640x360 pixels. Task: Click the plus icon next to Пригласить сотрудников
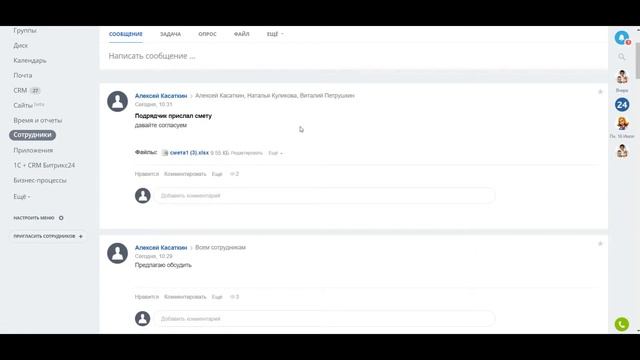(x=81, y=236)
